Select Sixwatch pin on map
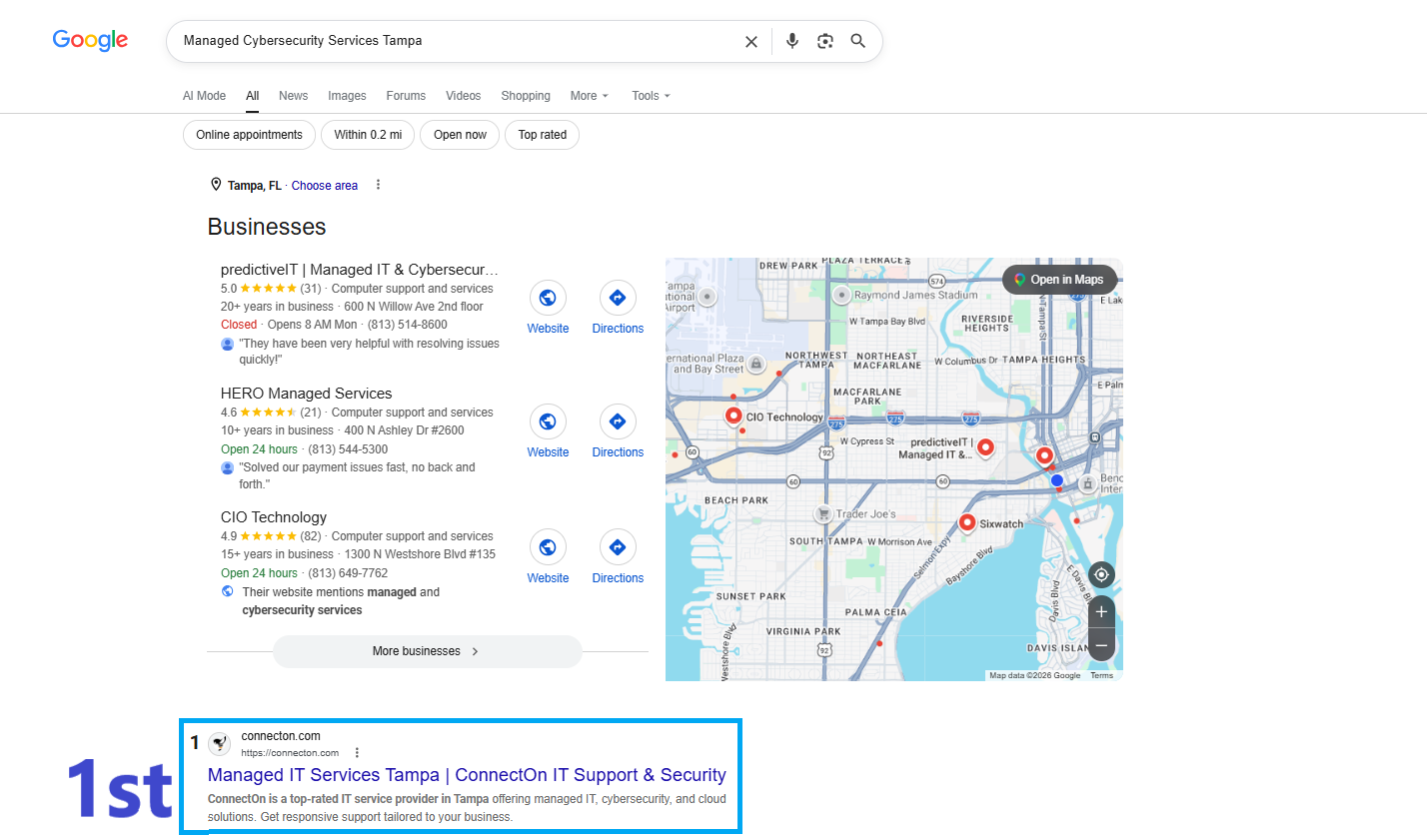The width and height of the screenshot is (1427, 840). (x=967, y=522)
